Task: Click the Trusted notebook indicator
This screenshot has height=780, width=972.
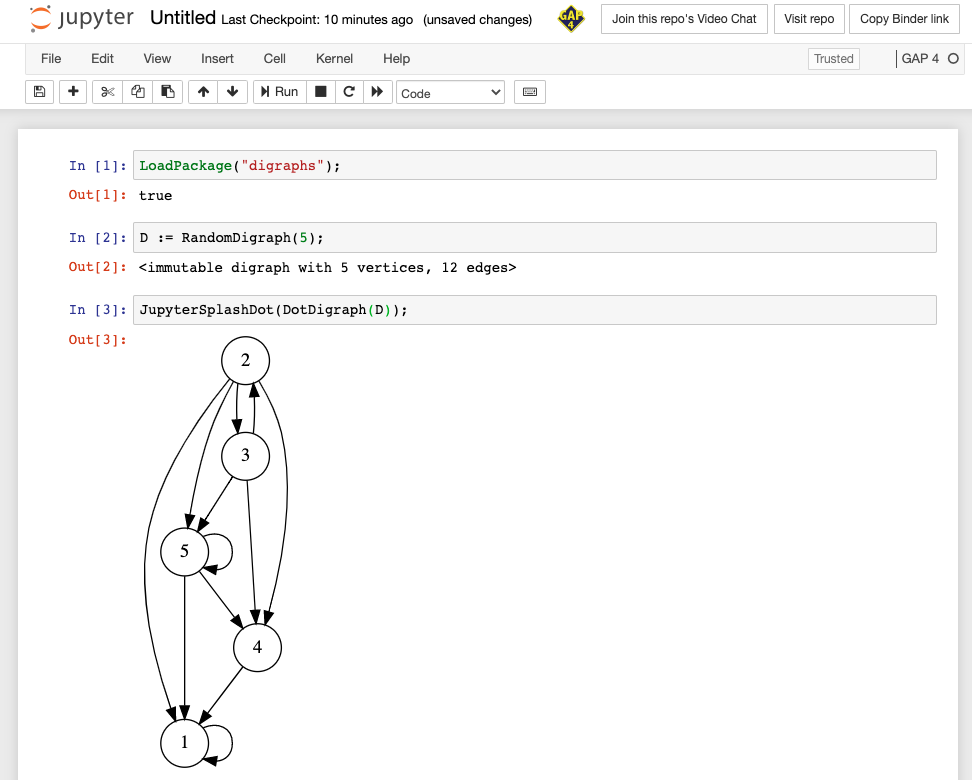Action: click(833, 58)
